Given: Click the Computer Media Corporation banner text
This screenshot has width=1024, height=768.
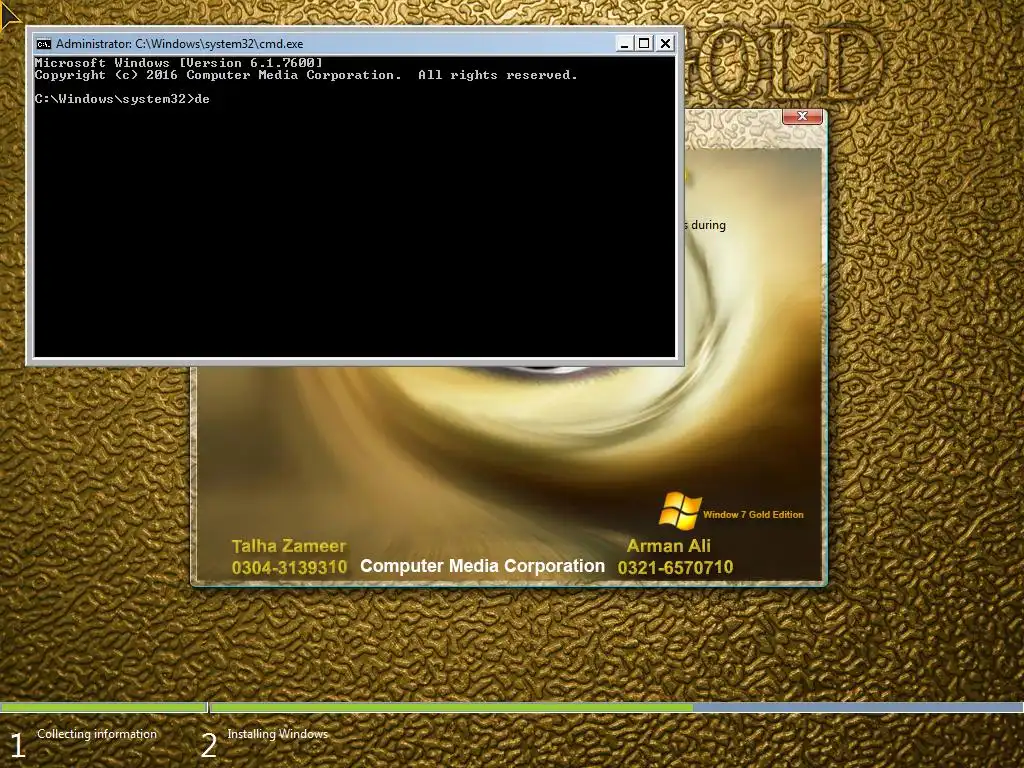Looking at the screenshot, I should (x=483, y=566).
